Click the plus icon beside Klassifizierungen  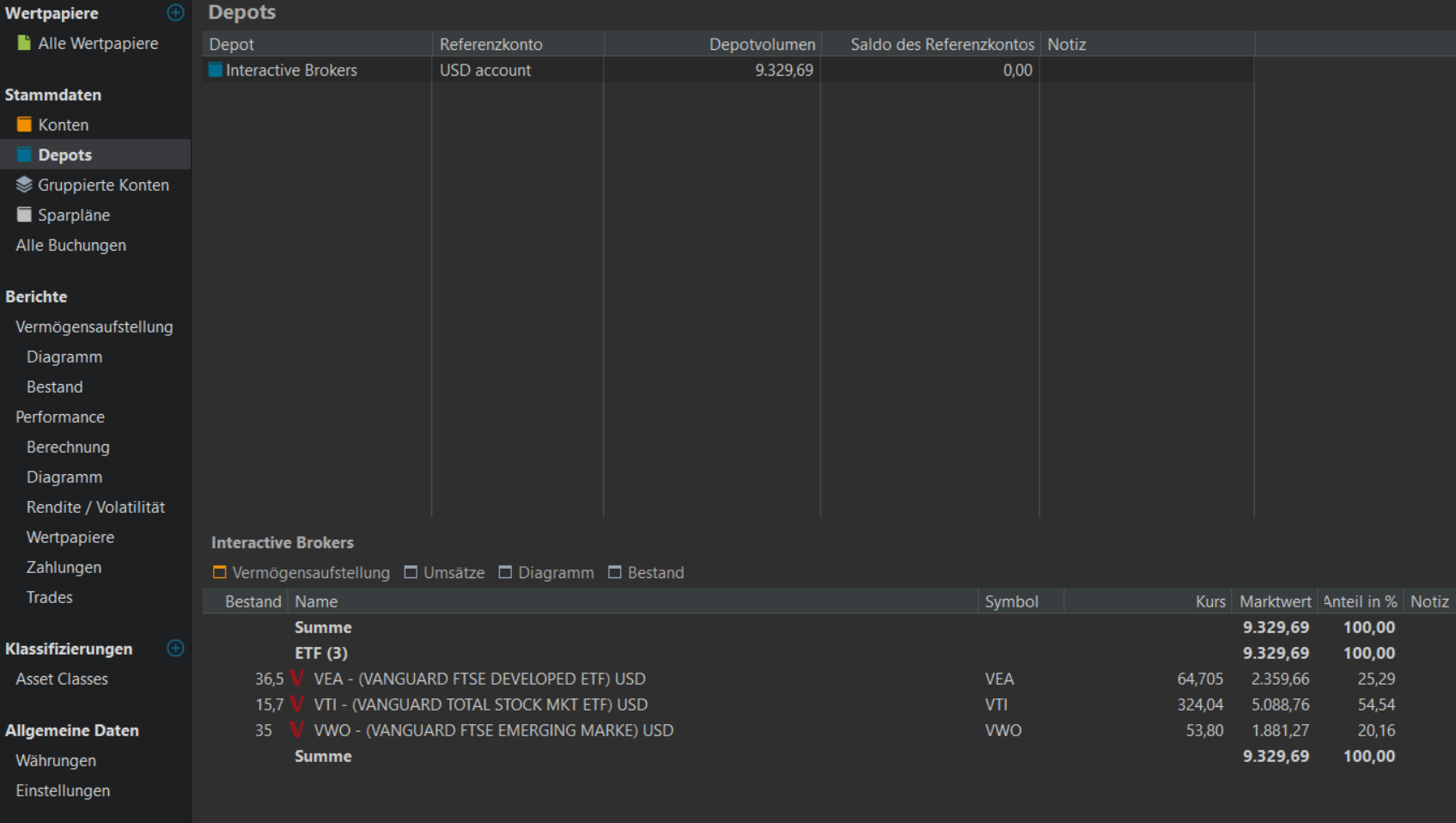(175, 649)
